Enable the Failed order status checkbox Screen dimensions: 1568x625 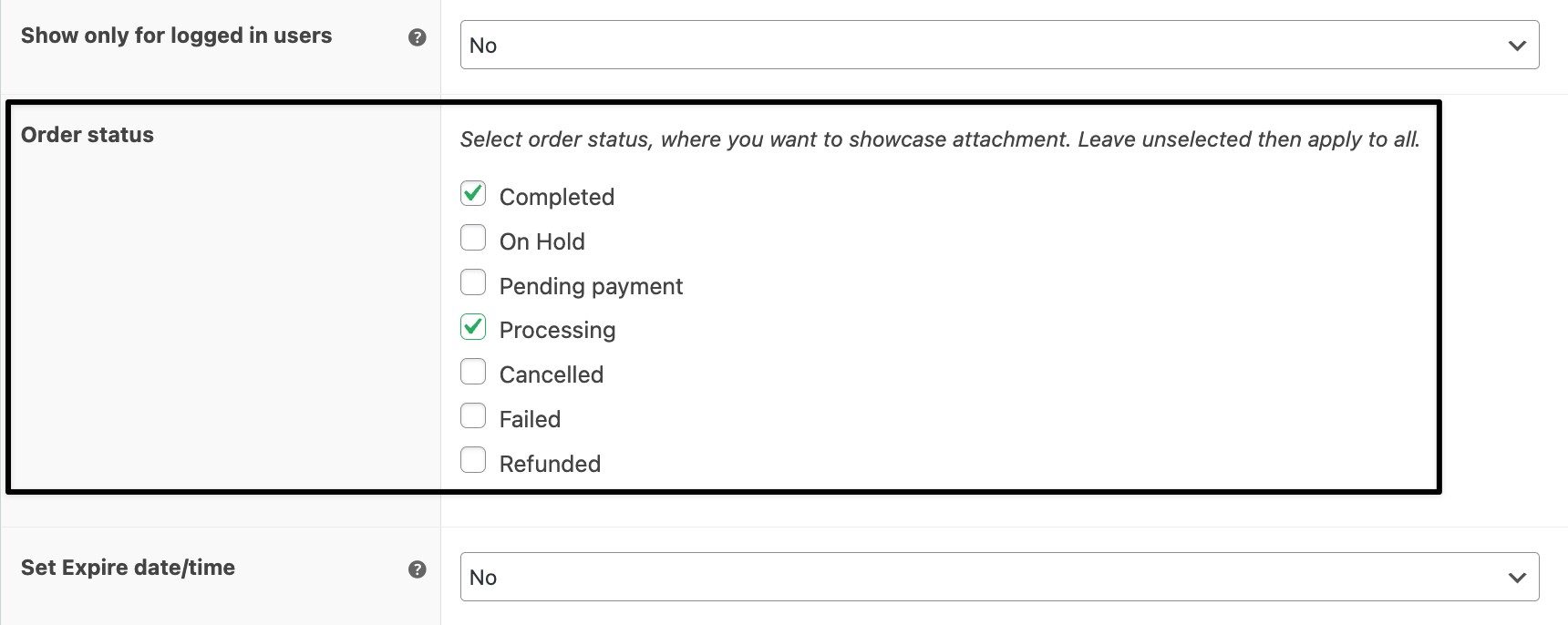[473, 415]
